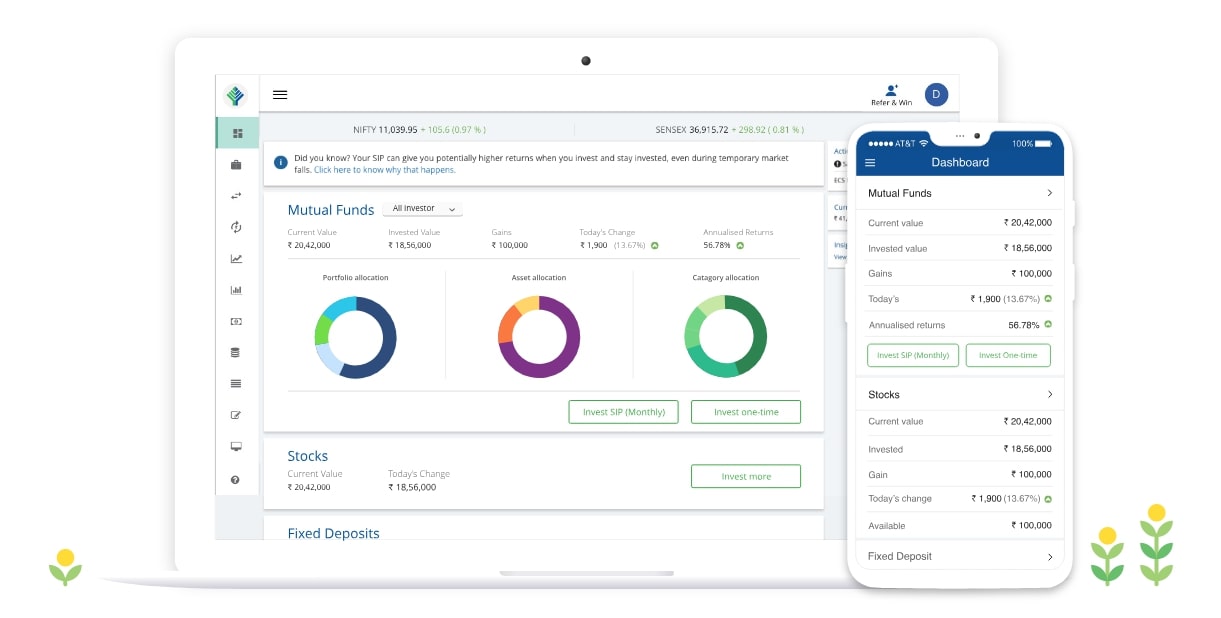This screenshot has height=618, width=1221.
Task: Open the hamburger menu on the laptop header
Action: tap(280, 95)
